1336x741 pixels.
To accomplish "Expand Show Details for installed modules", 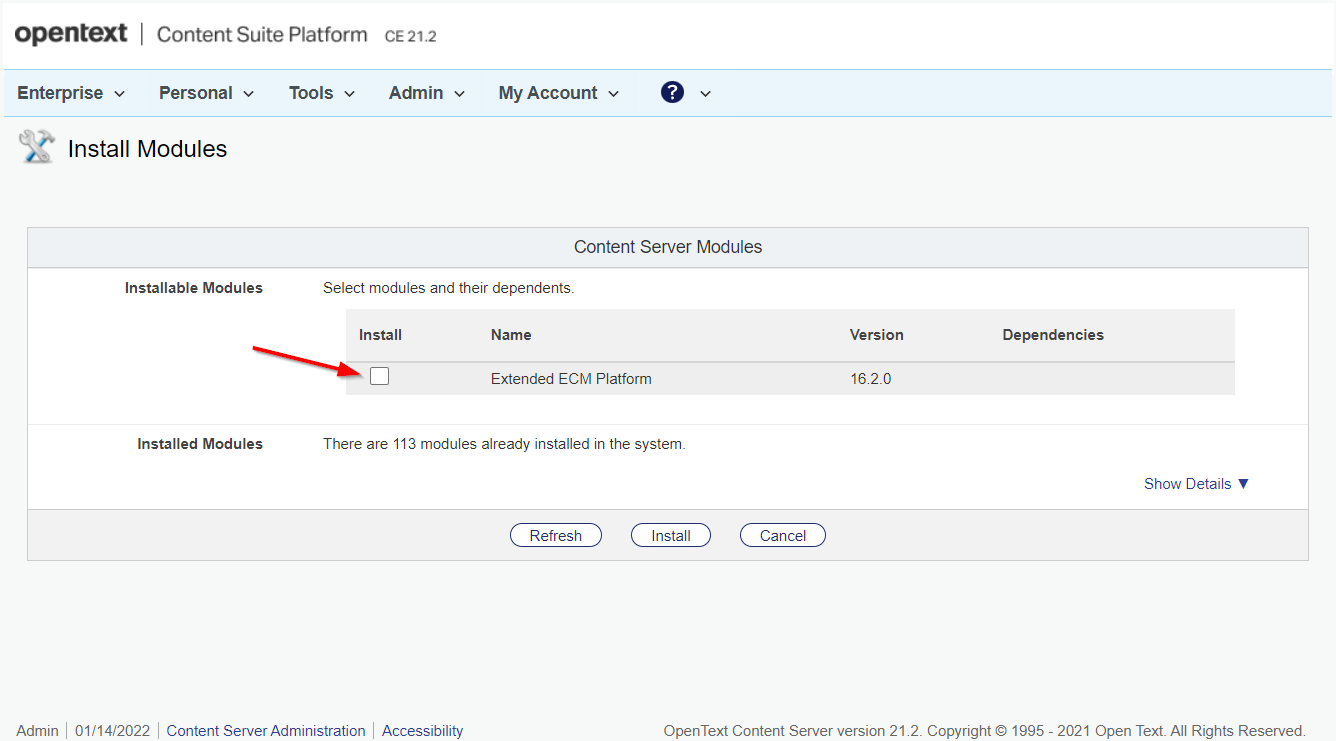I will tap(1197, 484).
